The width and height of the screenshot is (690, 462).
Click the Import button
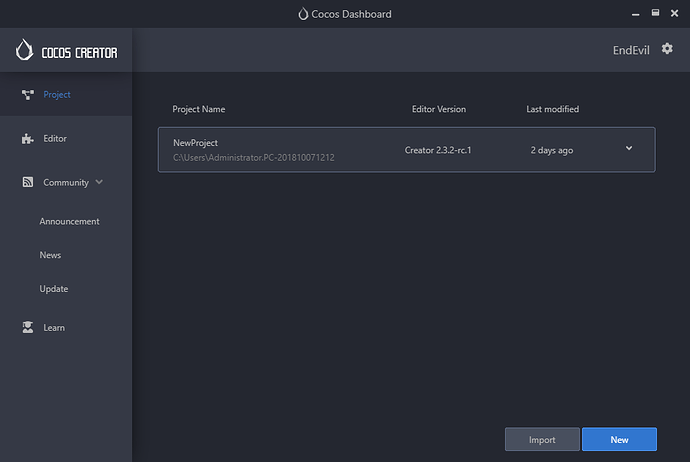coord(542,439)
